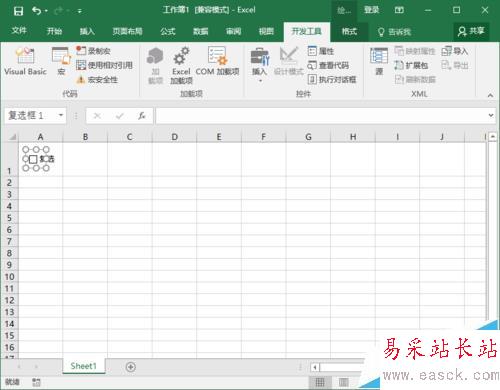Open the Macros (宏) dialog
This screenshot has height=390, width=500.
tap(61, 61)
